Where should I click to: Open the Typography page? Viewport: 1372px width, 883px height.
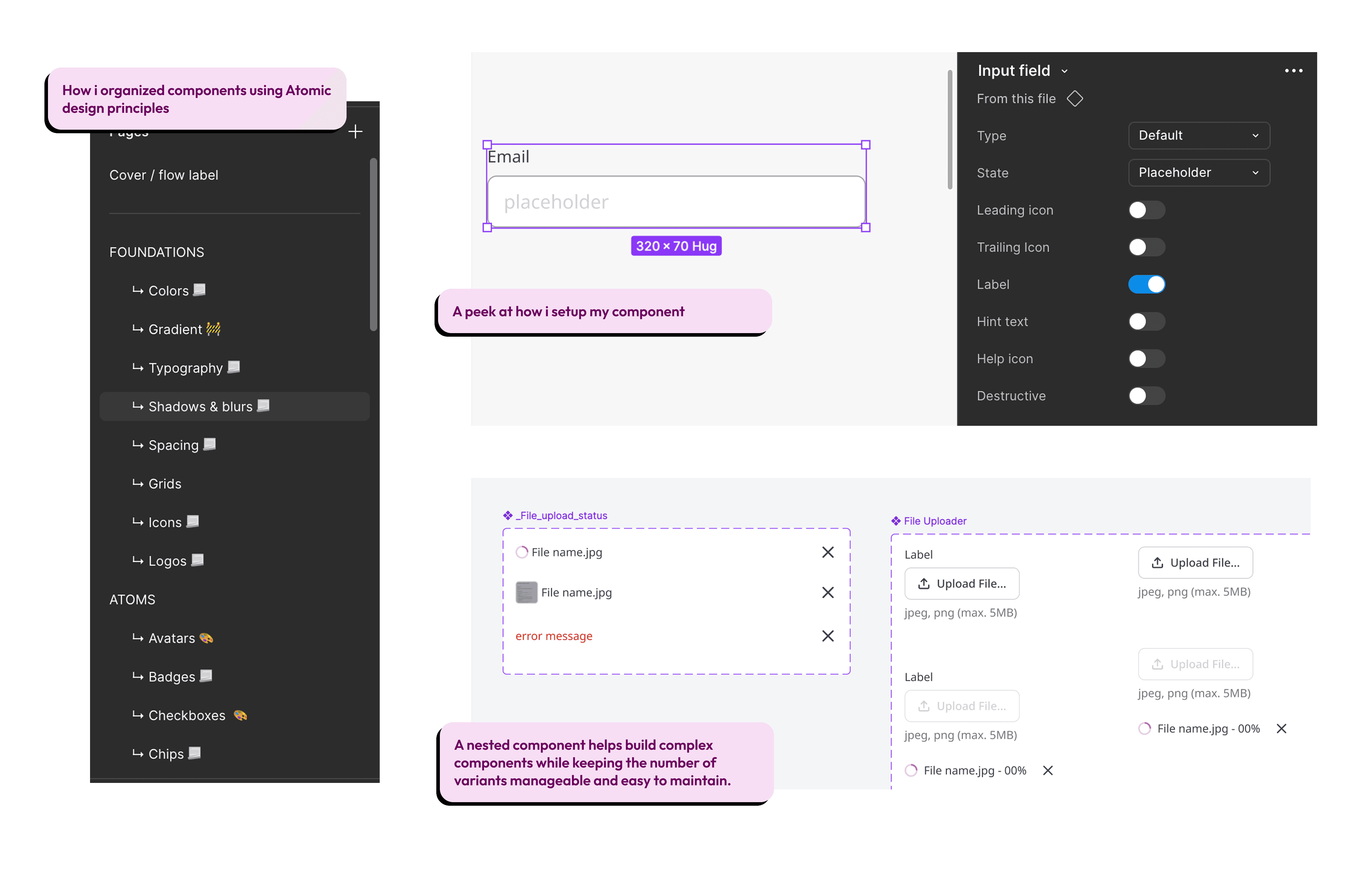click(185, 368)
